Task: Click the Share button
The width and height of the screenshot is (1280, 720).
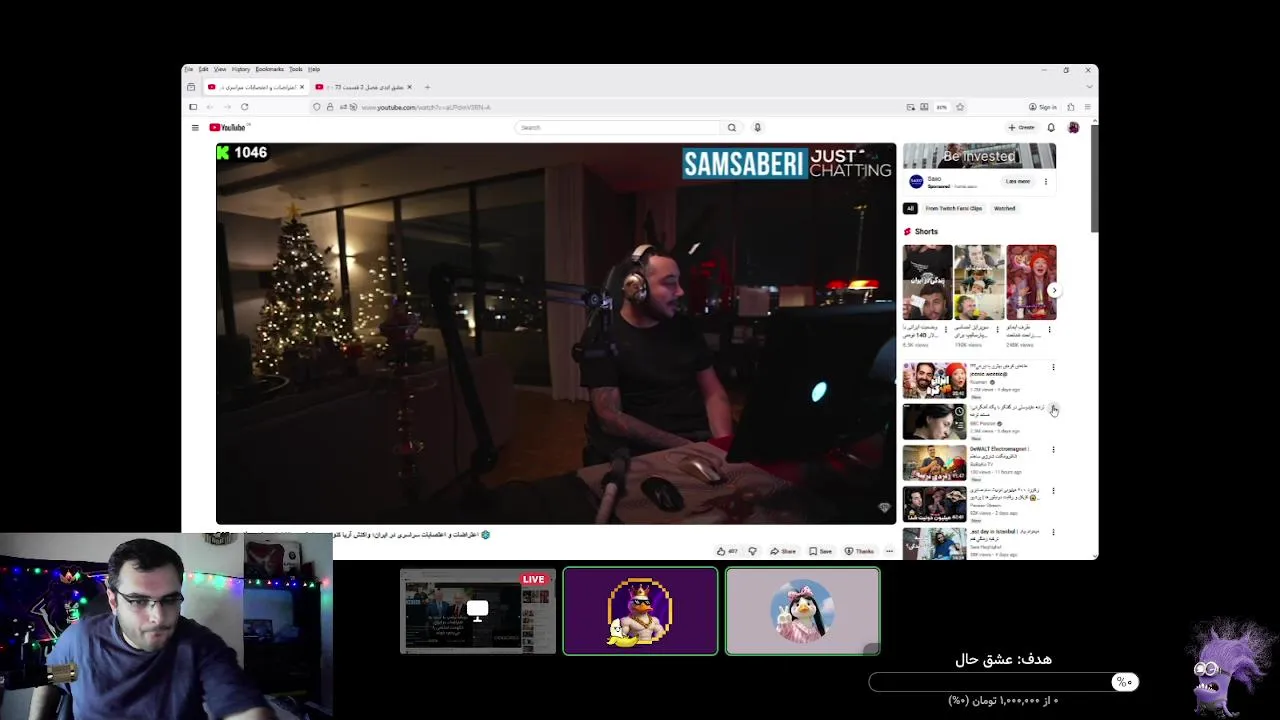Action: pos(783,551)
